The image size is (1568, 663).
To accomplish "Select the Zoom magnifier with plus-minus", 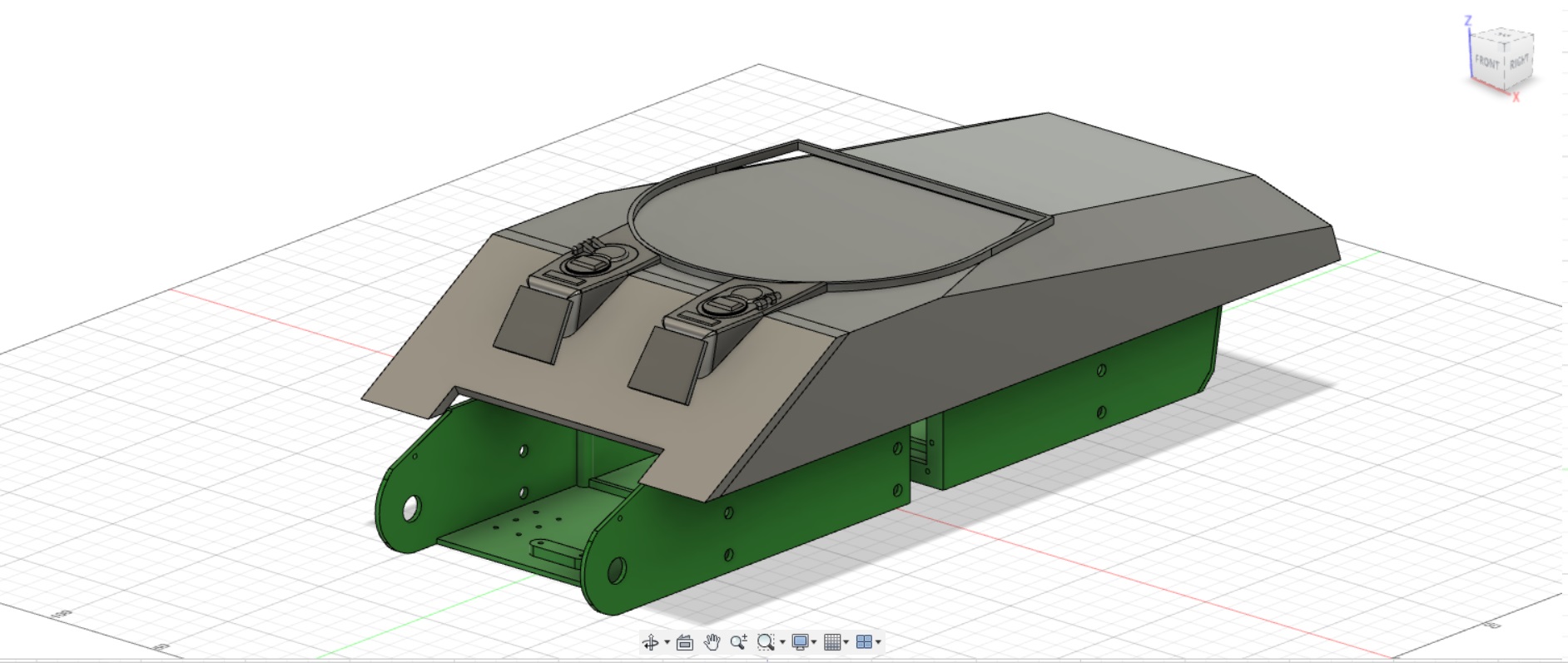I will 738,642.
